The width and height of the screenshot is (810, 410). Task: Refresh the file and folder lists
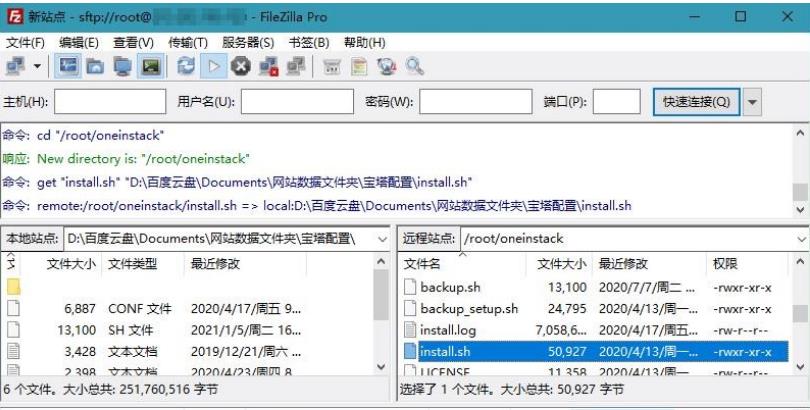(186, 67)
